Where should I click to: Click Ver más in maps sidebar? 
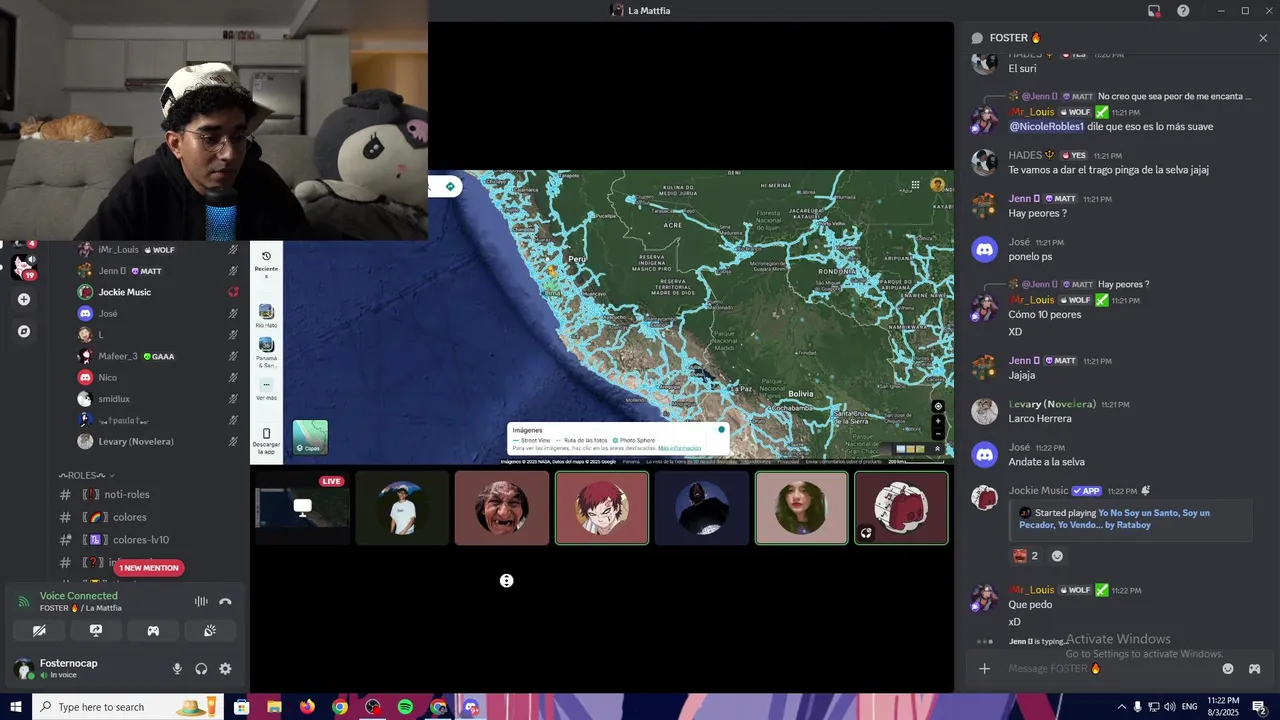click(x=266, y=389)
